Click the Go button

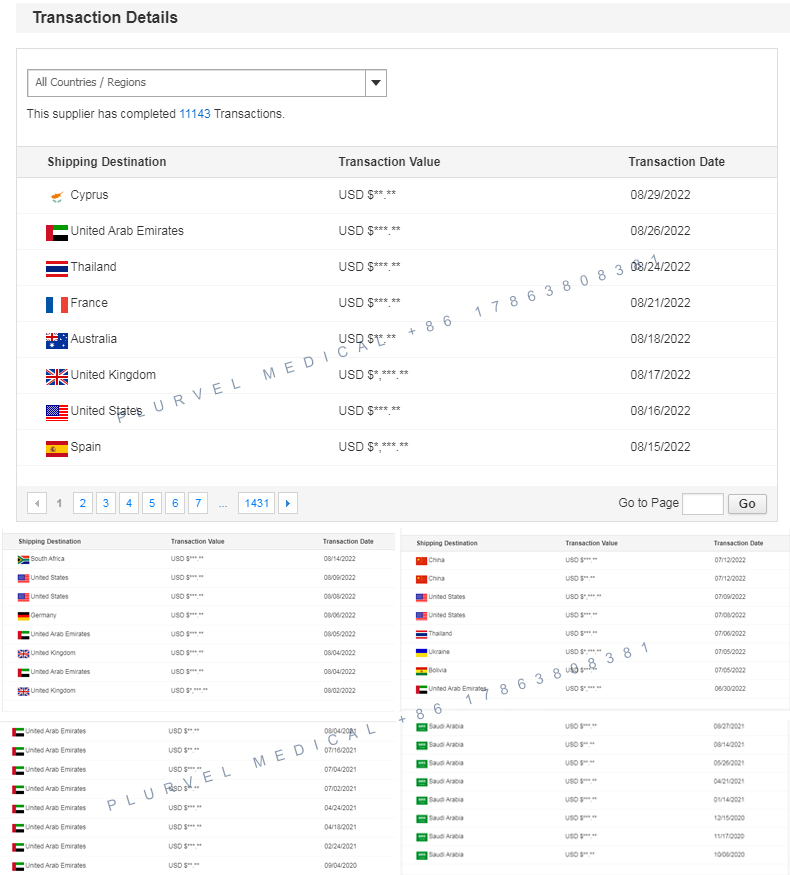tap(747, 504)
